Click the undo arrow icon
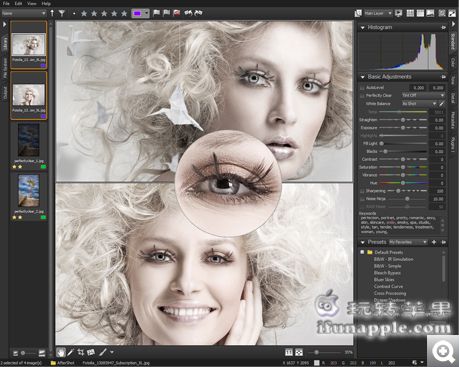Screen dimensions: 459x367 point(188,13)
